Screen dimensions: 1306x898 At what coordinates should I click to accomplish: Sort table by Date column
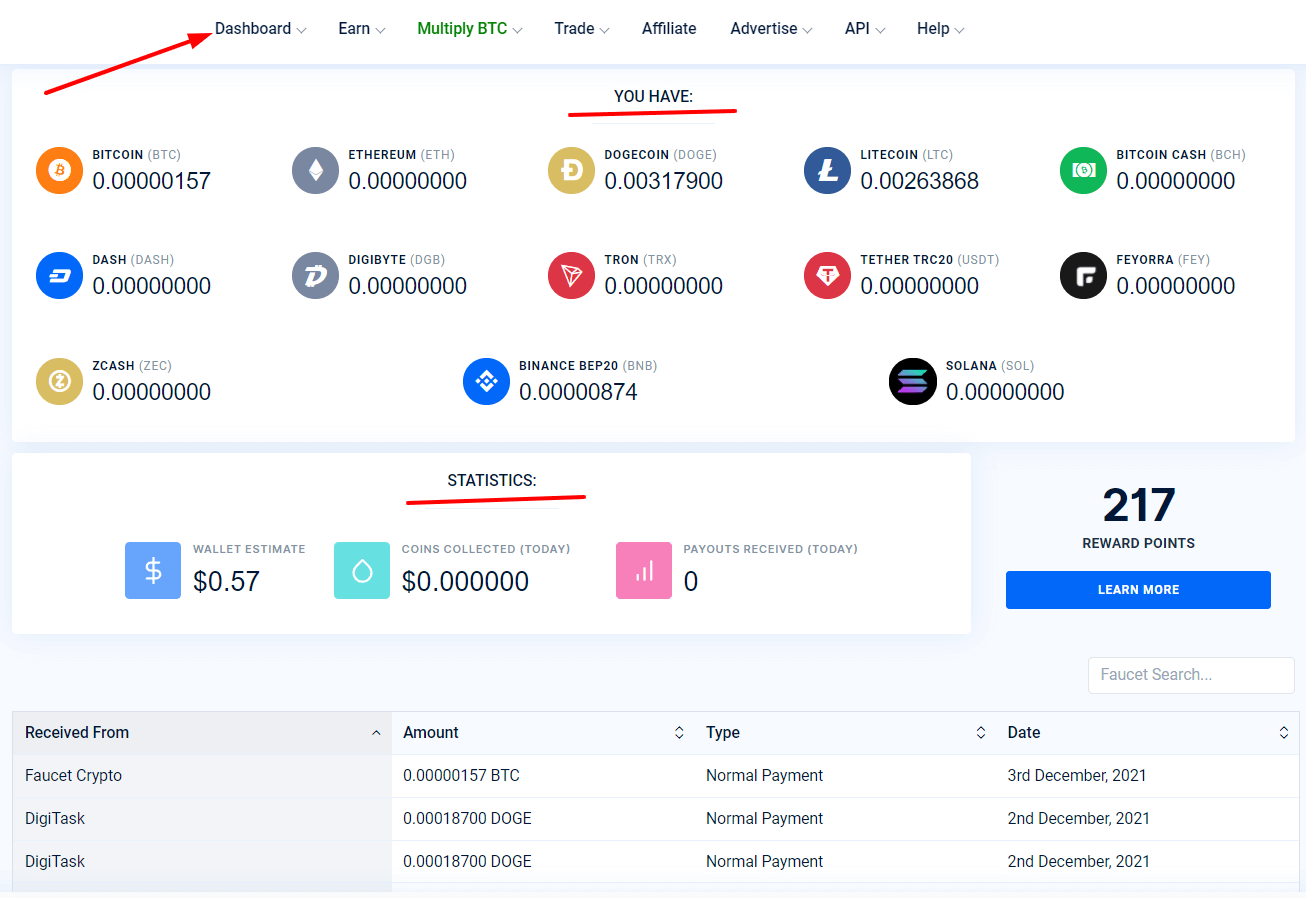[x=1148, y=733]
